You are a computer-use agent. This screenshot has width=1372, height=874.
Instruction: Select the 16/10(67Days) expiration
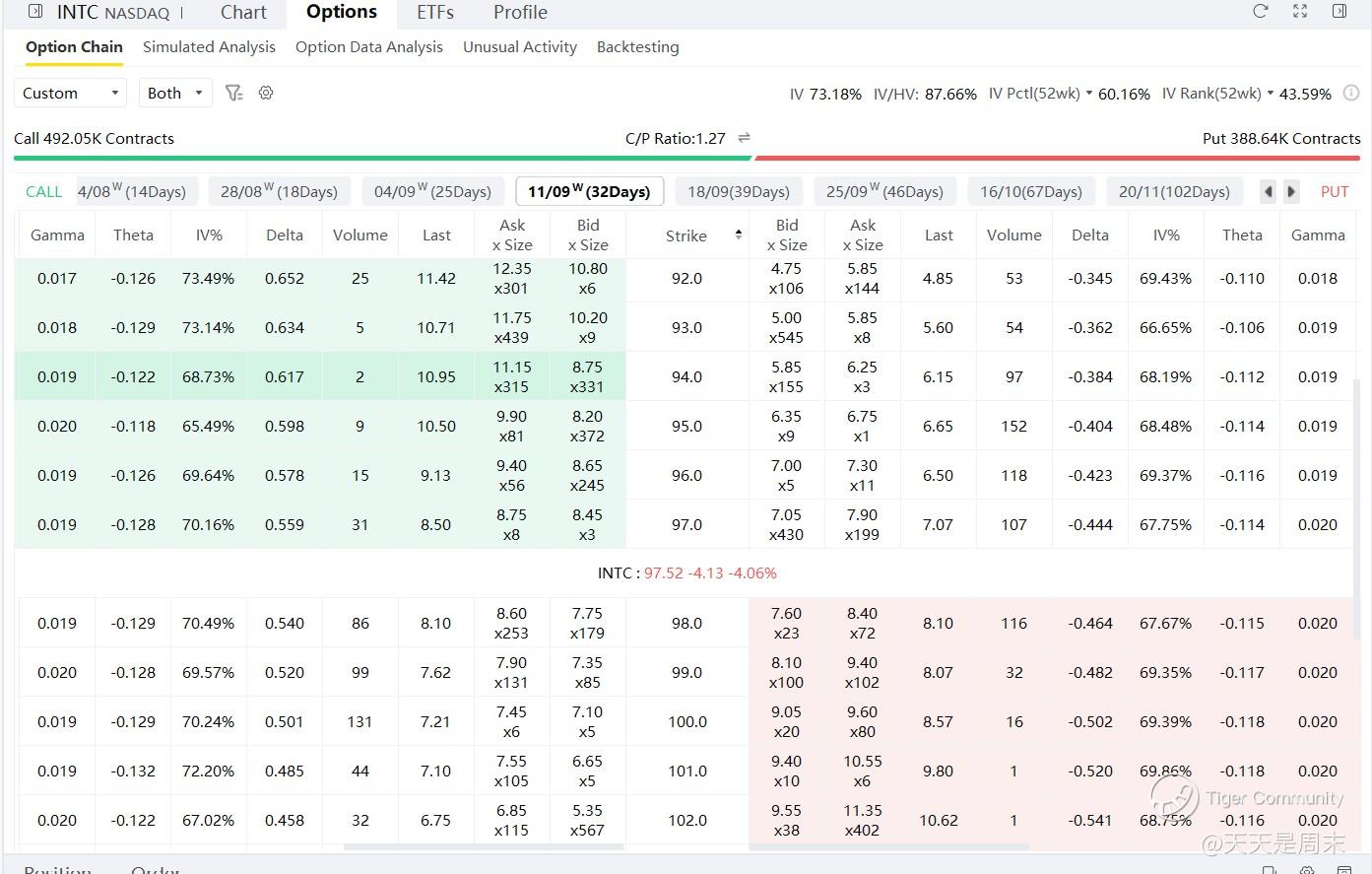[1031, 191]
